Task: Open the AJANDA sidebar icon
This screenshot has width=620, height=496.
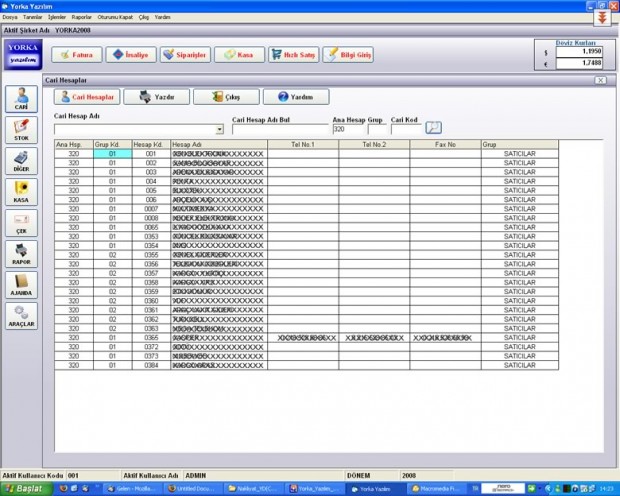Action: click(21, 285)
